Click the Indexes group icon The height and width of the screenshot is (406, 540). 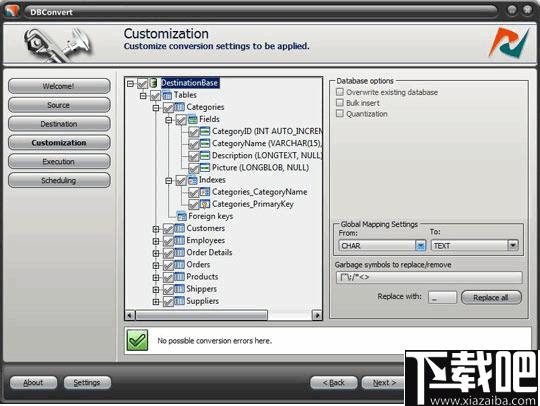[192, 180]
